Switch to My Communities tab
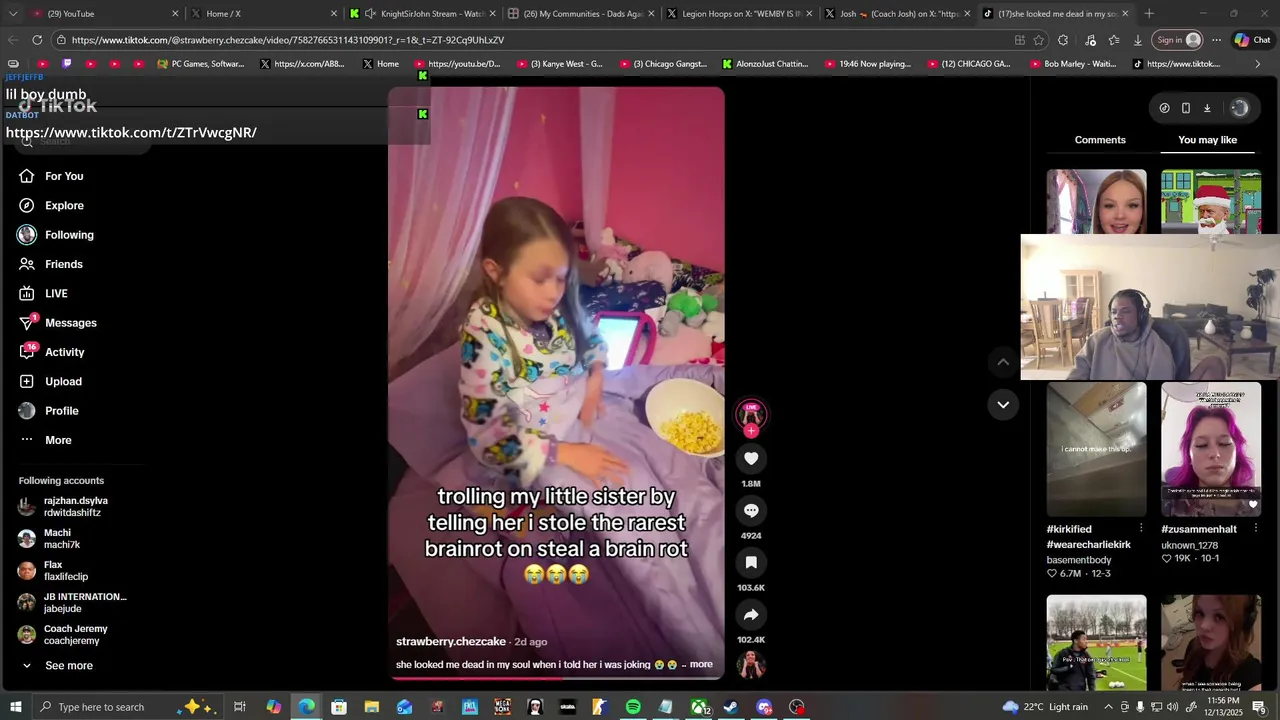The image size is (1280, 720). click(x=581, y=14)
